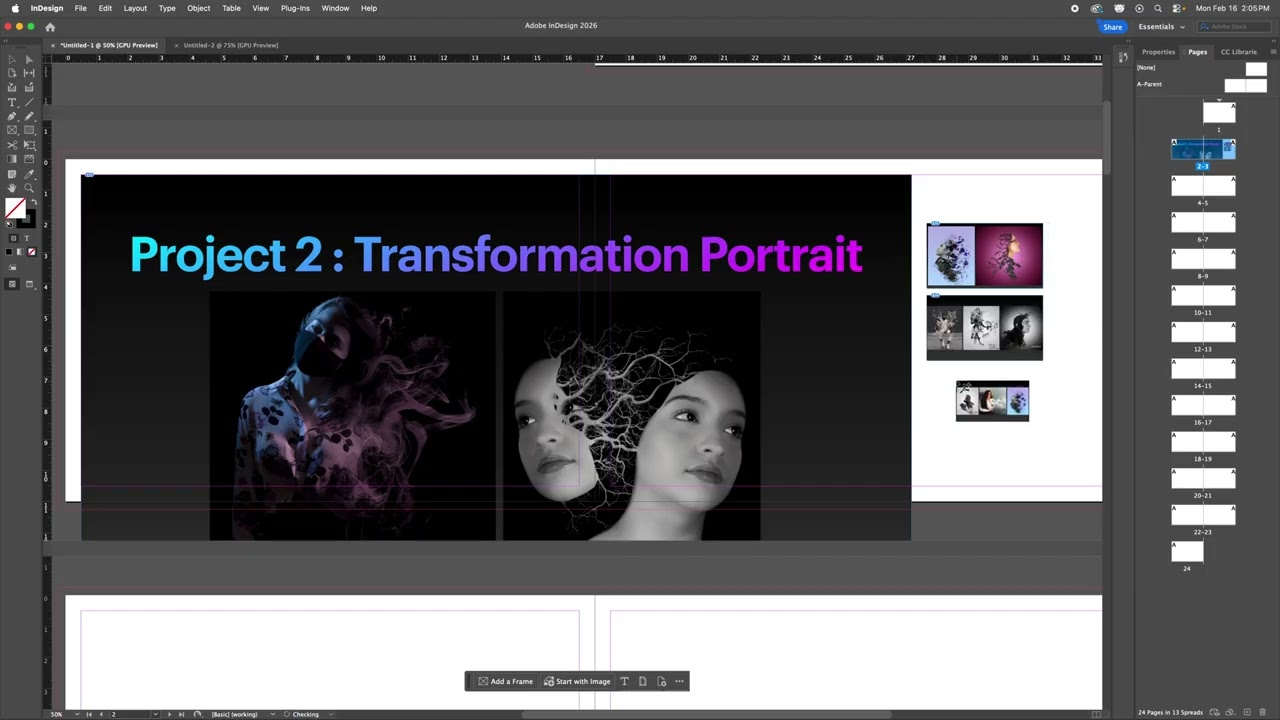Choose the Scissors tool

click(x=12, y=144)
